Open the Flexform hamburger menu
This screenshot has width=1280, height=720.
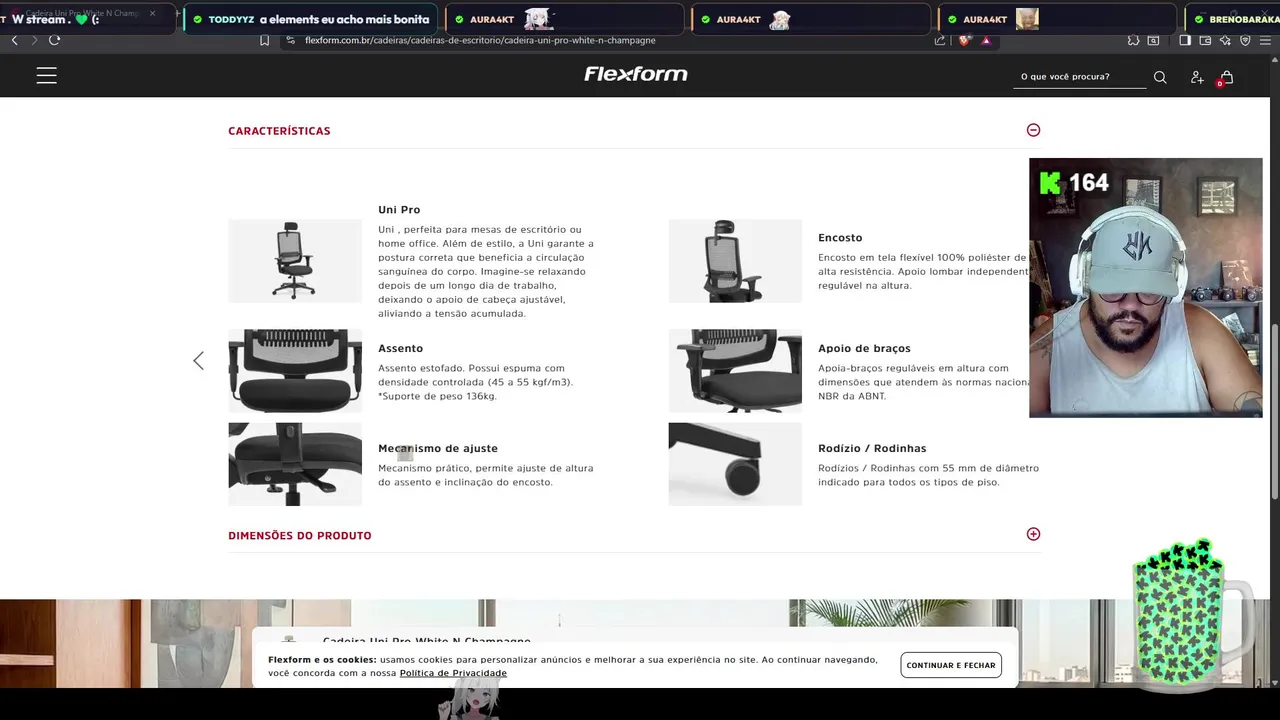pos(46,76)
